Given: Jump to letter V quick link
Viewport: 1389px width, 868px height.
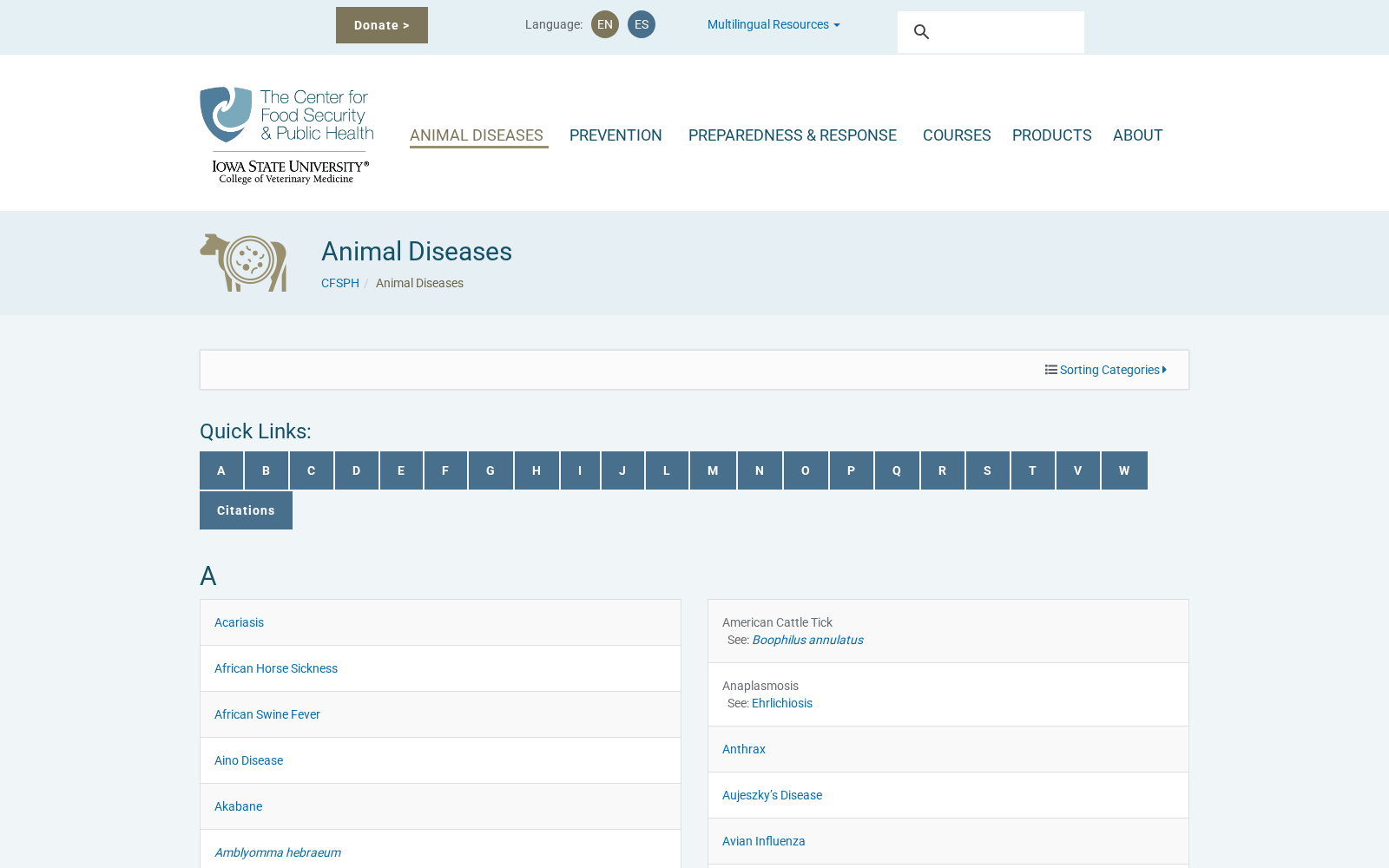Looking at the screenshot, I should pyautogui.click(x=1078, y=470).
